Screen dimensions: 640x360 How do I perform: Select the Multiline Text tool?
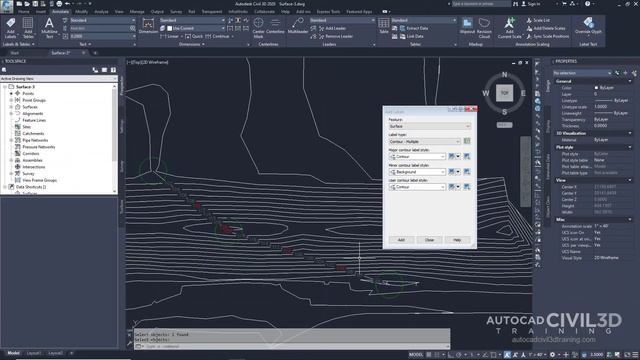point(49,28)
